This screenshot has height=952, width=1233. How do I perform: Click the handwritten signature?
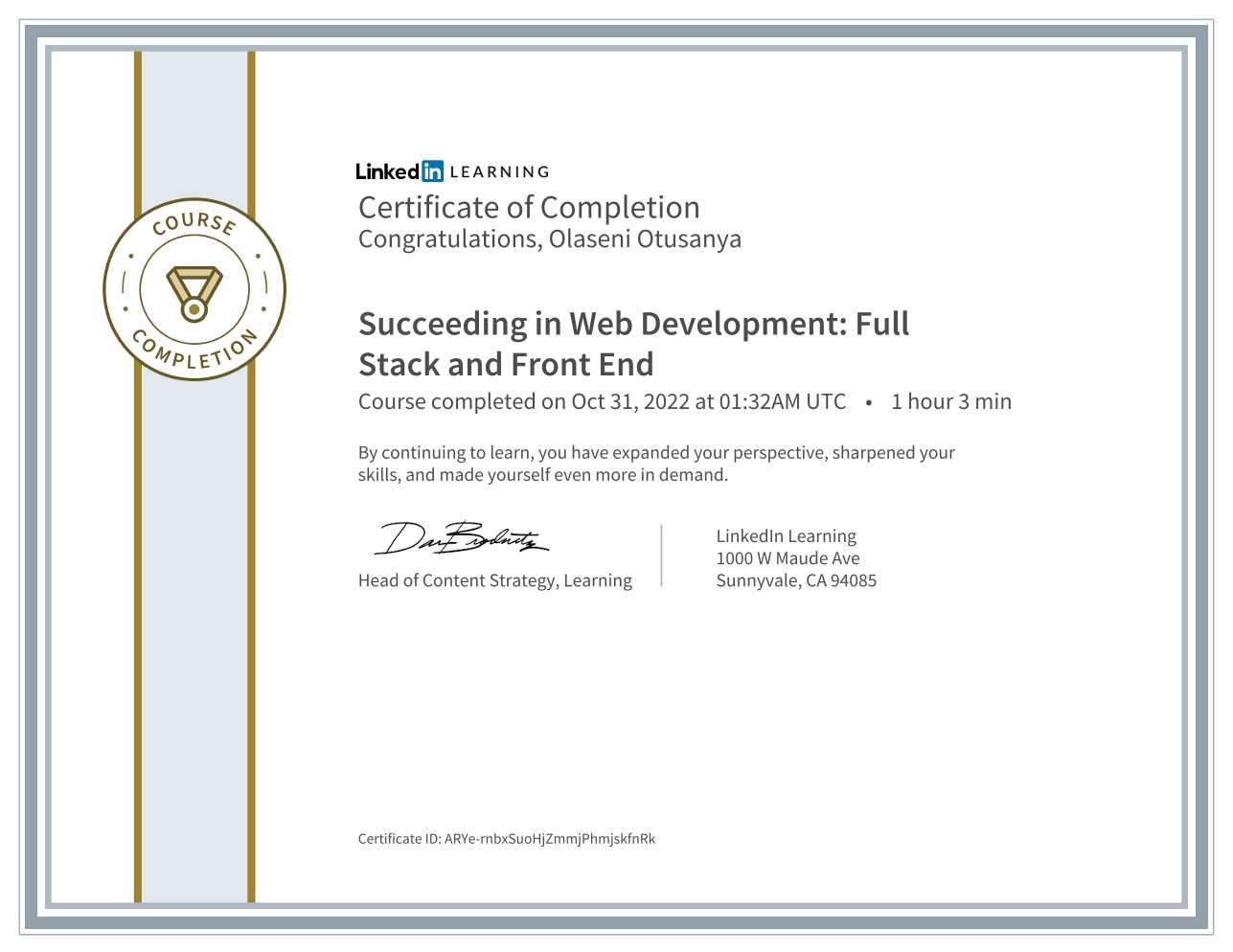pyautogui.click(x=461, y=539)
